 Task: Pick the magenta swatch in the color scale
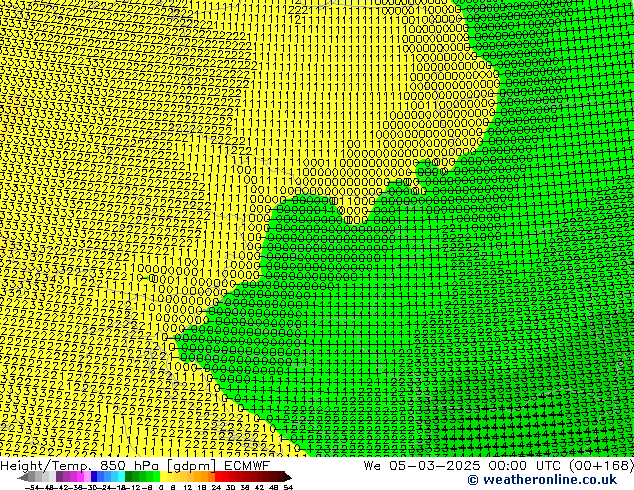80,476
